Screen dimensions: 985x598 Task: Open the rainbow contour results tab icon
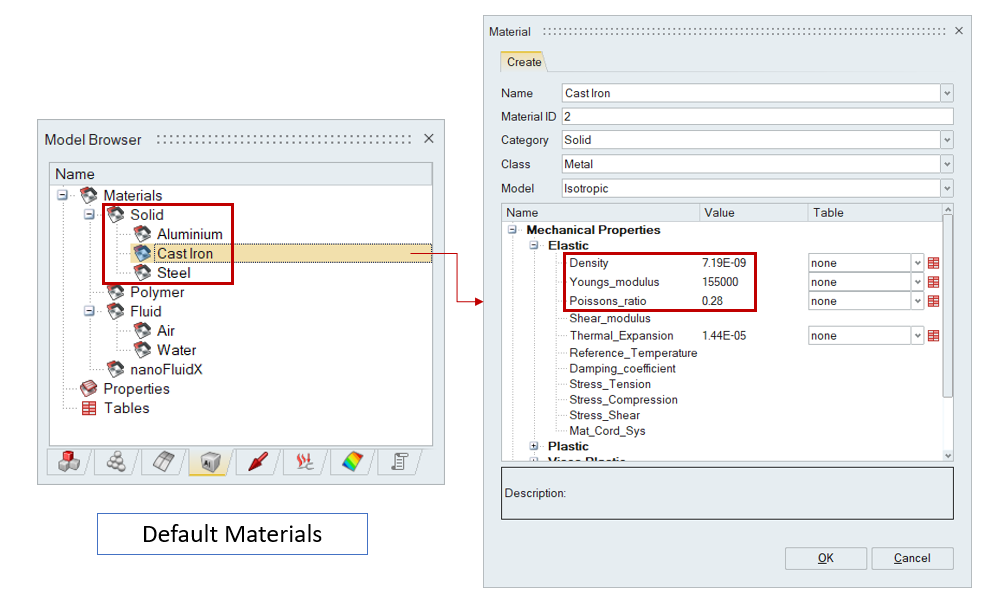pyautogui.click(x=351, y=461)
